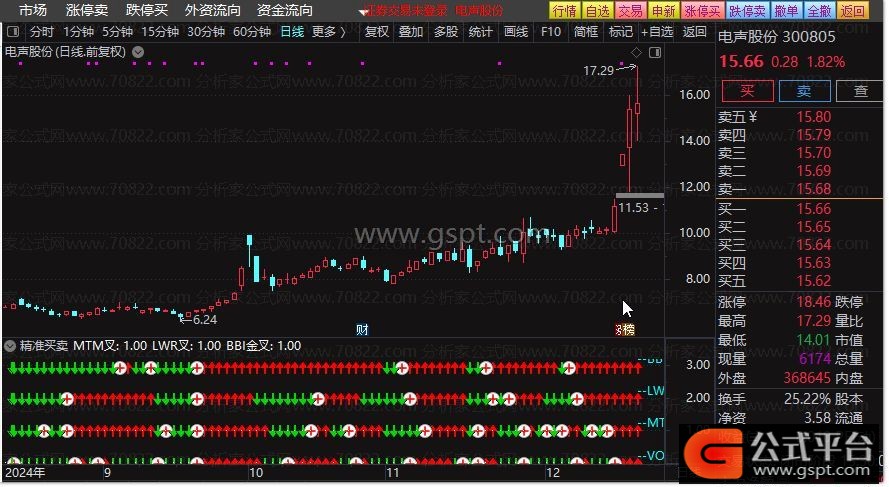This screenshot has width=889, height=487.
Task: Switch to the 60分钟 timeframe
Action: [x=252, y=32]
